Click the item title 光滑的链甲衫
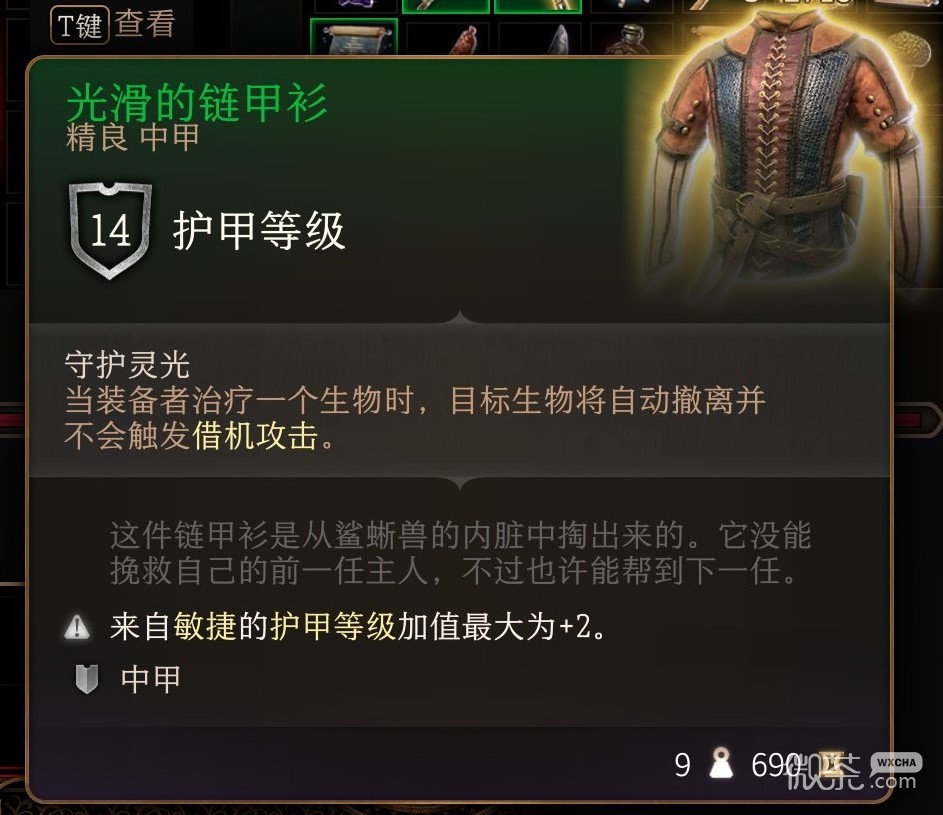This screenshot has height=815, width=943. (x=197, y=103)
